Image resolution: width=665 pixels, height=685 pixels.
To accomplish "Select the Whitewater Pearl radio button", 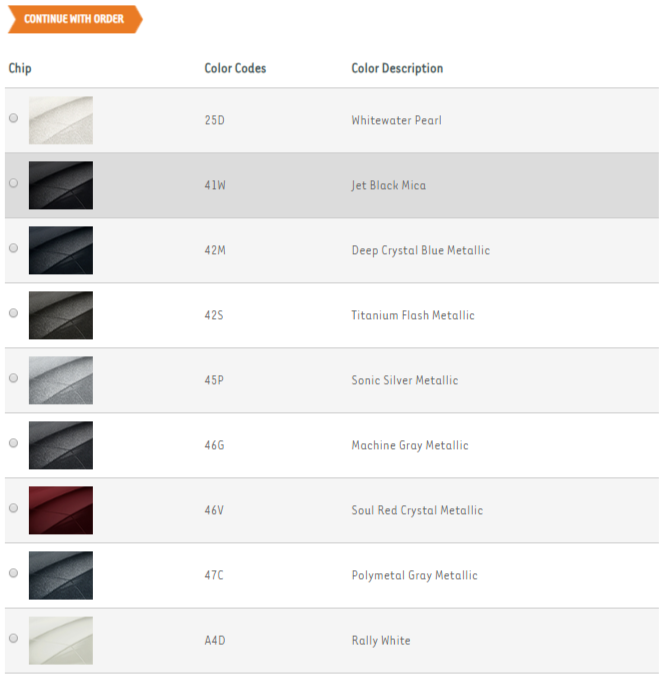I will coord(13,118).
